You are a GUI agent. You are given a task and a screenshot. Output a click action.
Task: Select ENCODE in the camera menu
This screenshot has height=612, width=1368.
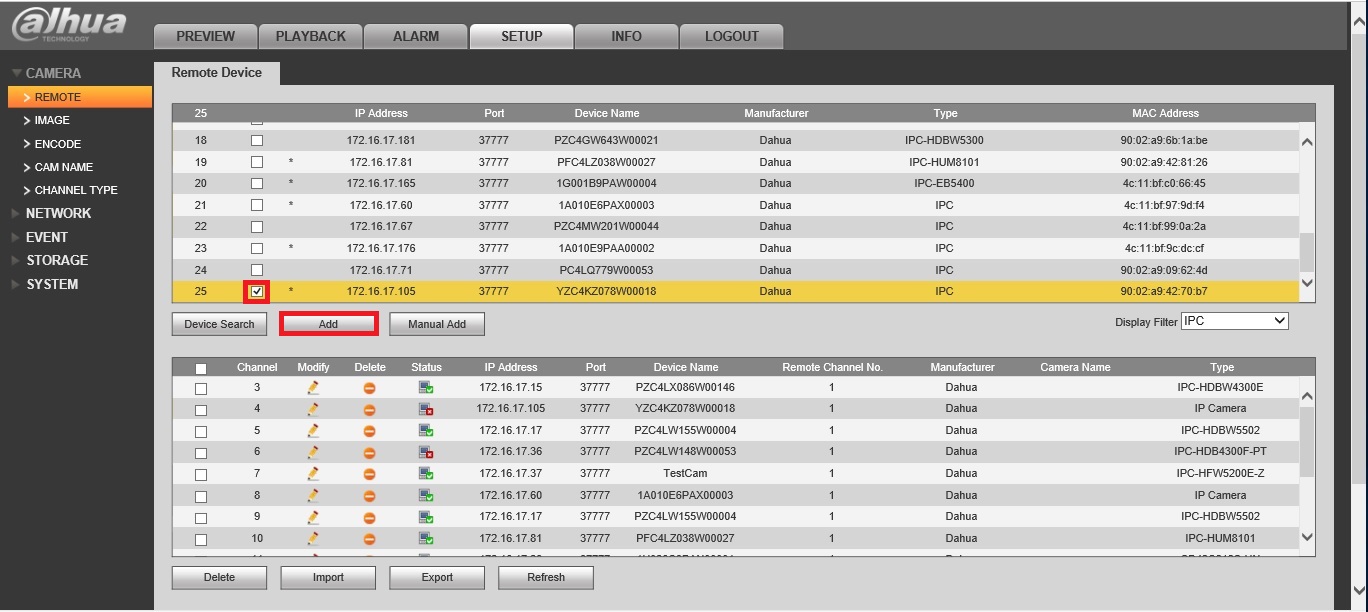click(58, 144)
